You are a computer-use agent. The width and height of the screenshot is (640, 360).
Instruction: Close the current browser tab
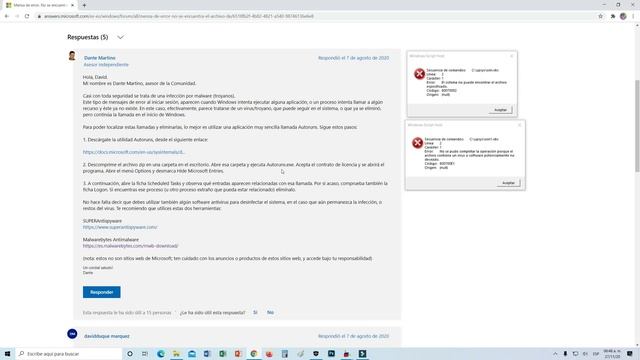click(73, 5)
